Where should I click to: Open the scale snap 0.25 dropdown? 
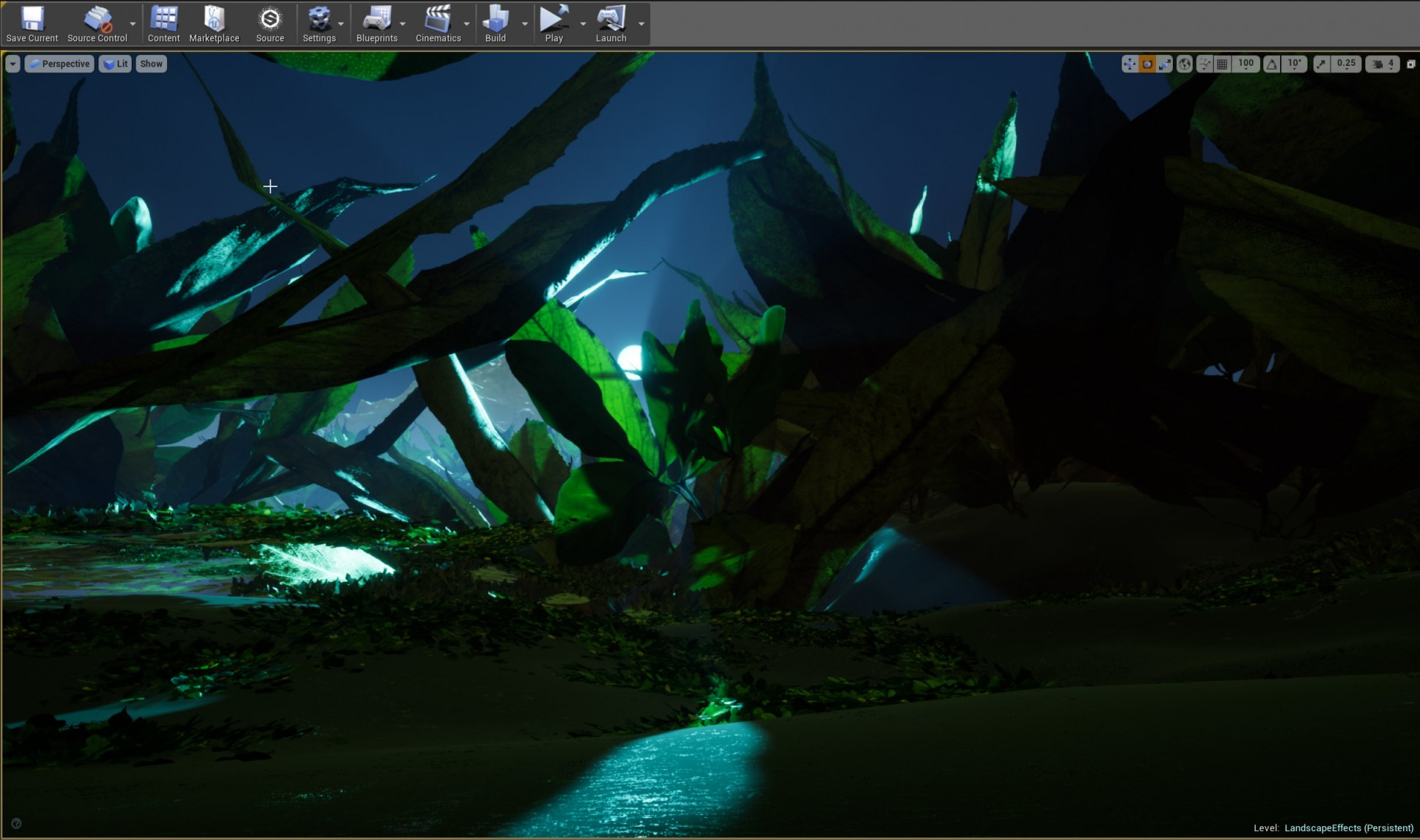click(1347, 64)
